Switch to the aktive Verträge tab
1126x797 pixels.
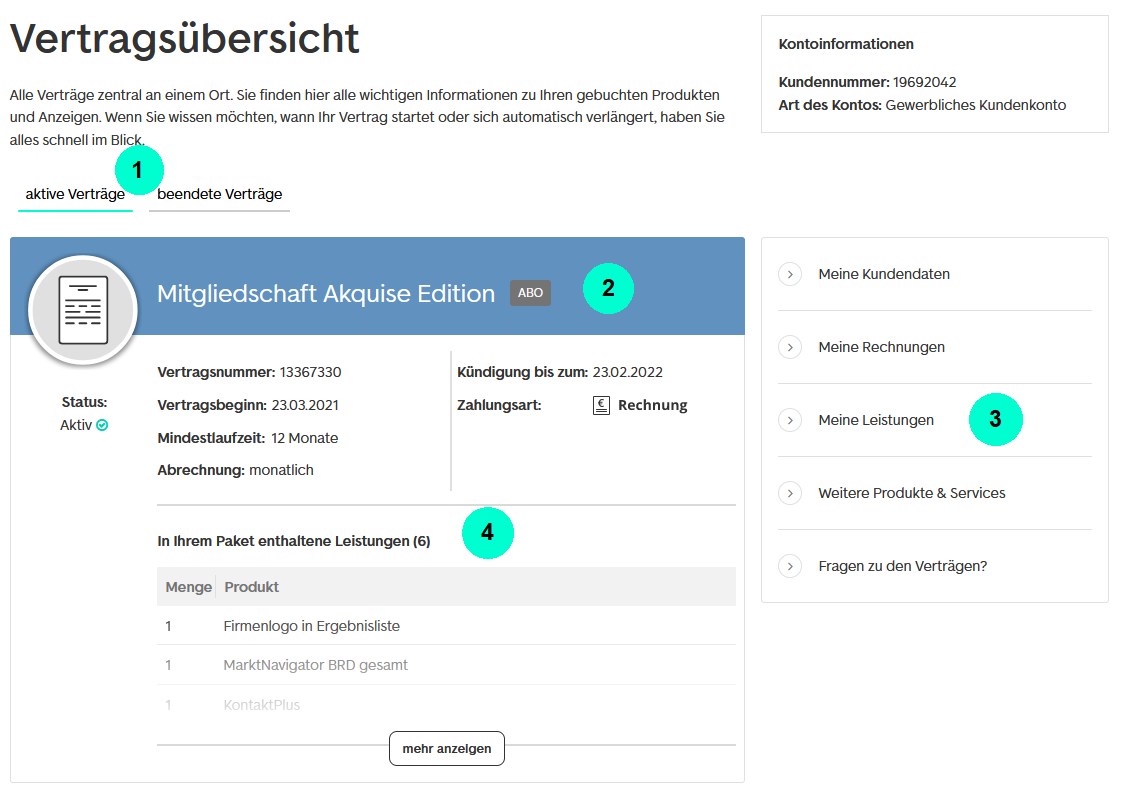[x=75, y=194]
